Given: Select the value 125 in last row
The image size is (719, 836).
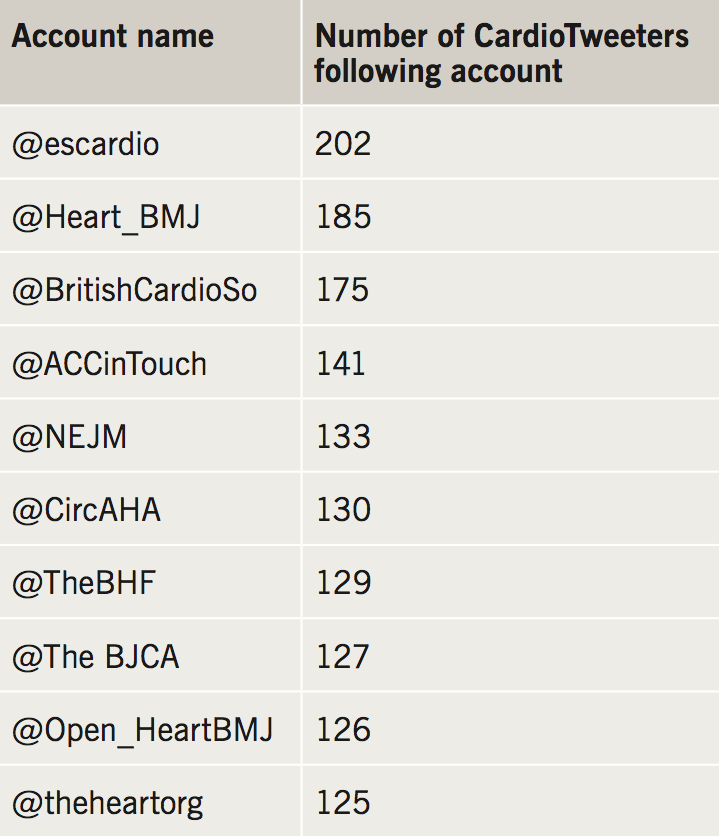Looking at the screenshot, I should [343, 803].
